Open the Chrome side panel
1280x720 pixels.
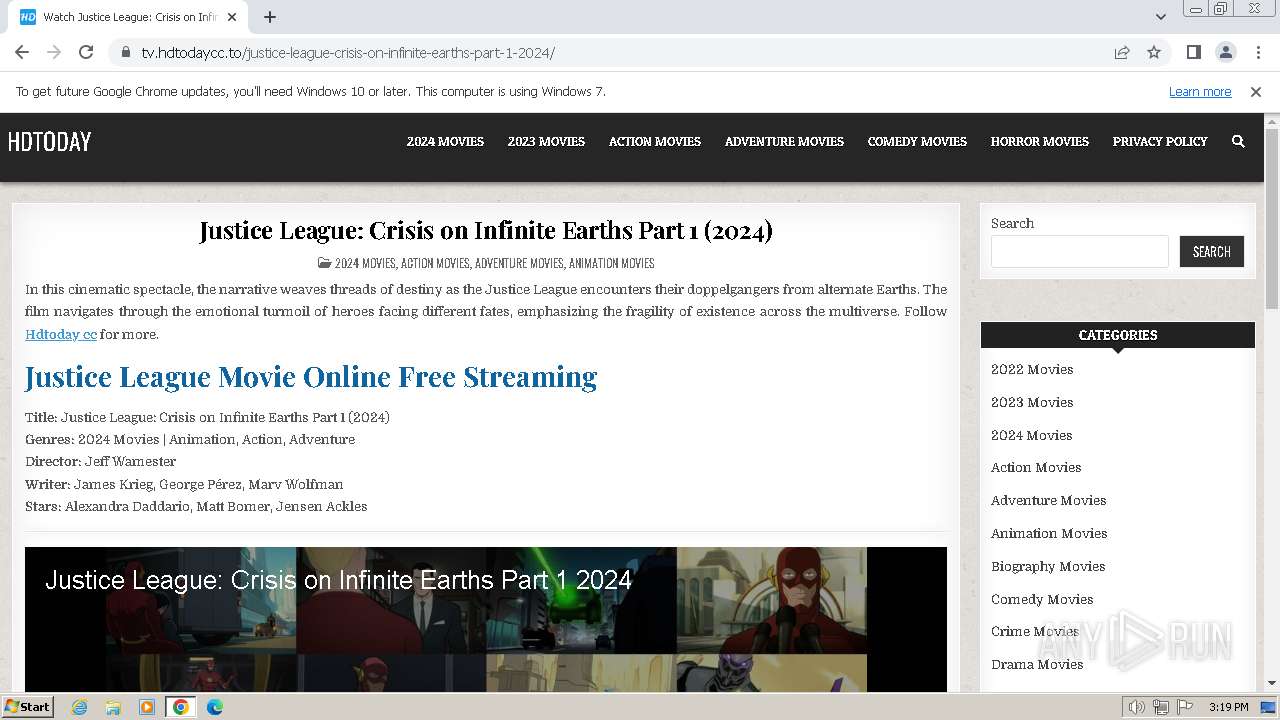tap(1193, 52)
